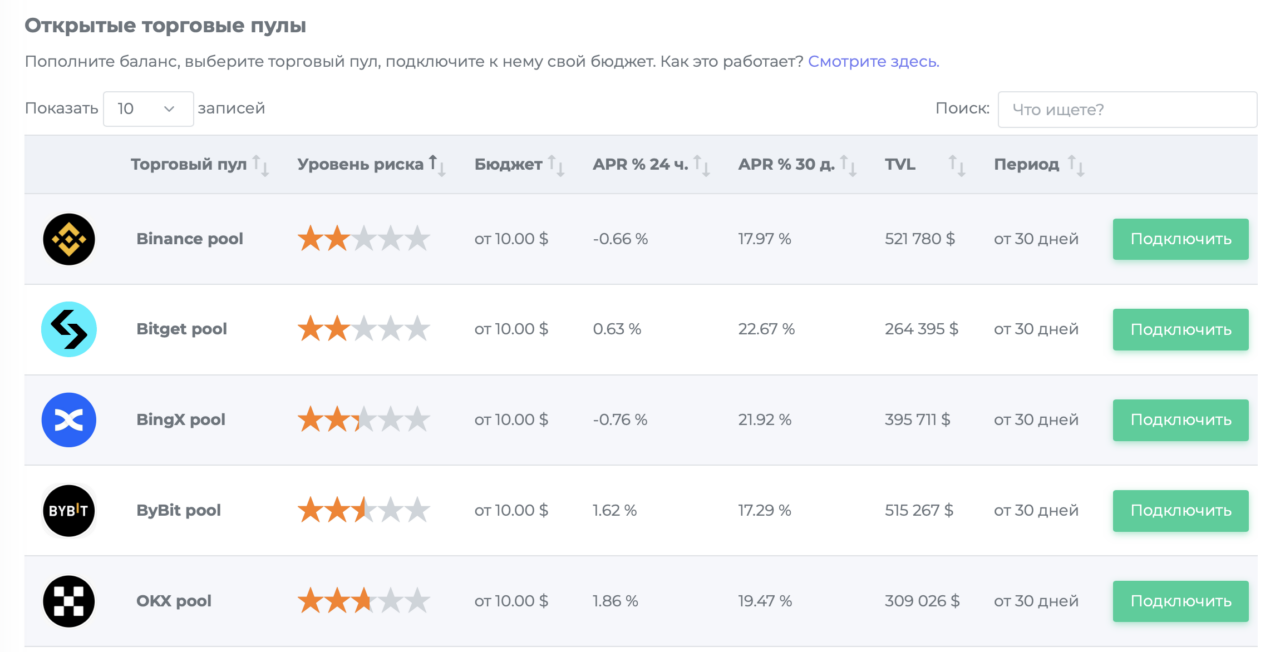
Task: Click the Торговый пул column header text
Action: click(188, 165)
